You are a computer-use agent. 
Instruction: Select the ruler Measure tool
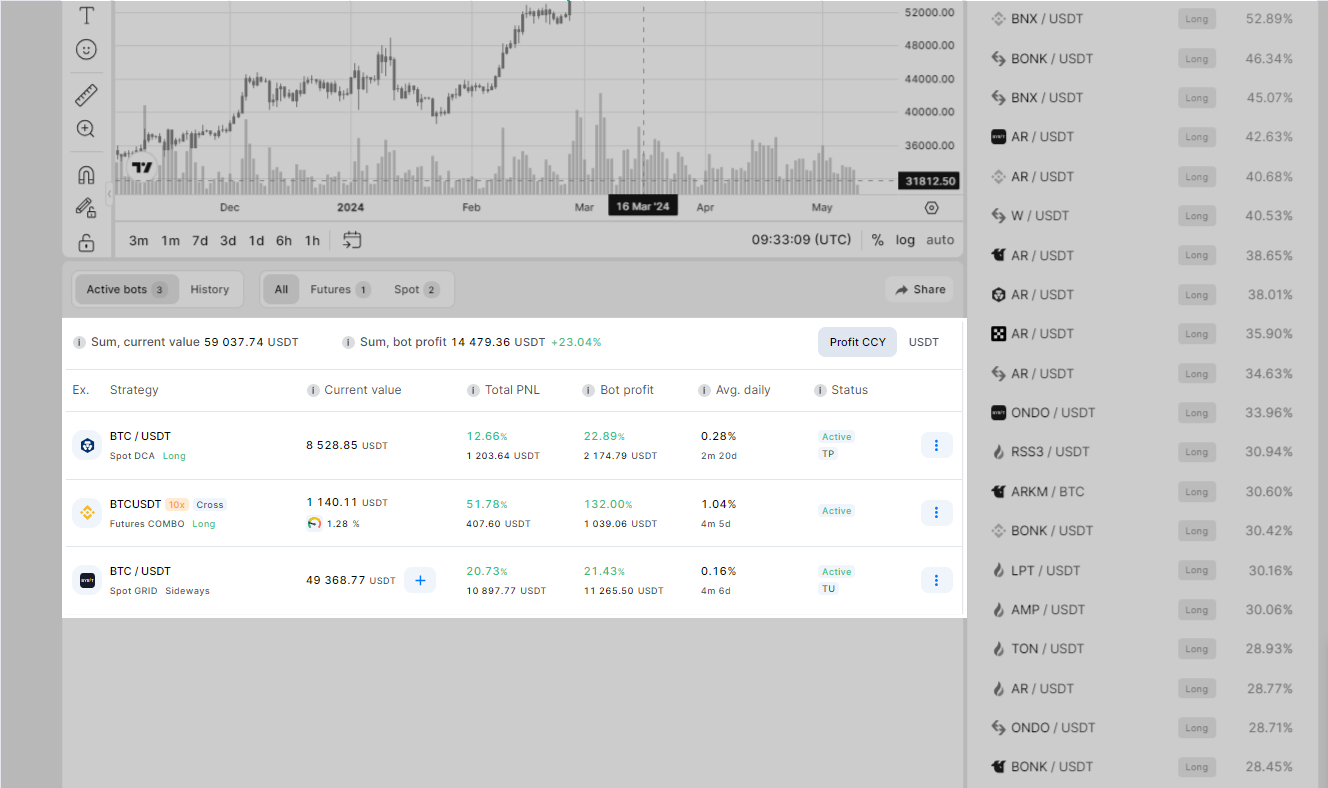(87, 96)
